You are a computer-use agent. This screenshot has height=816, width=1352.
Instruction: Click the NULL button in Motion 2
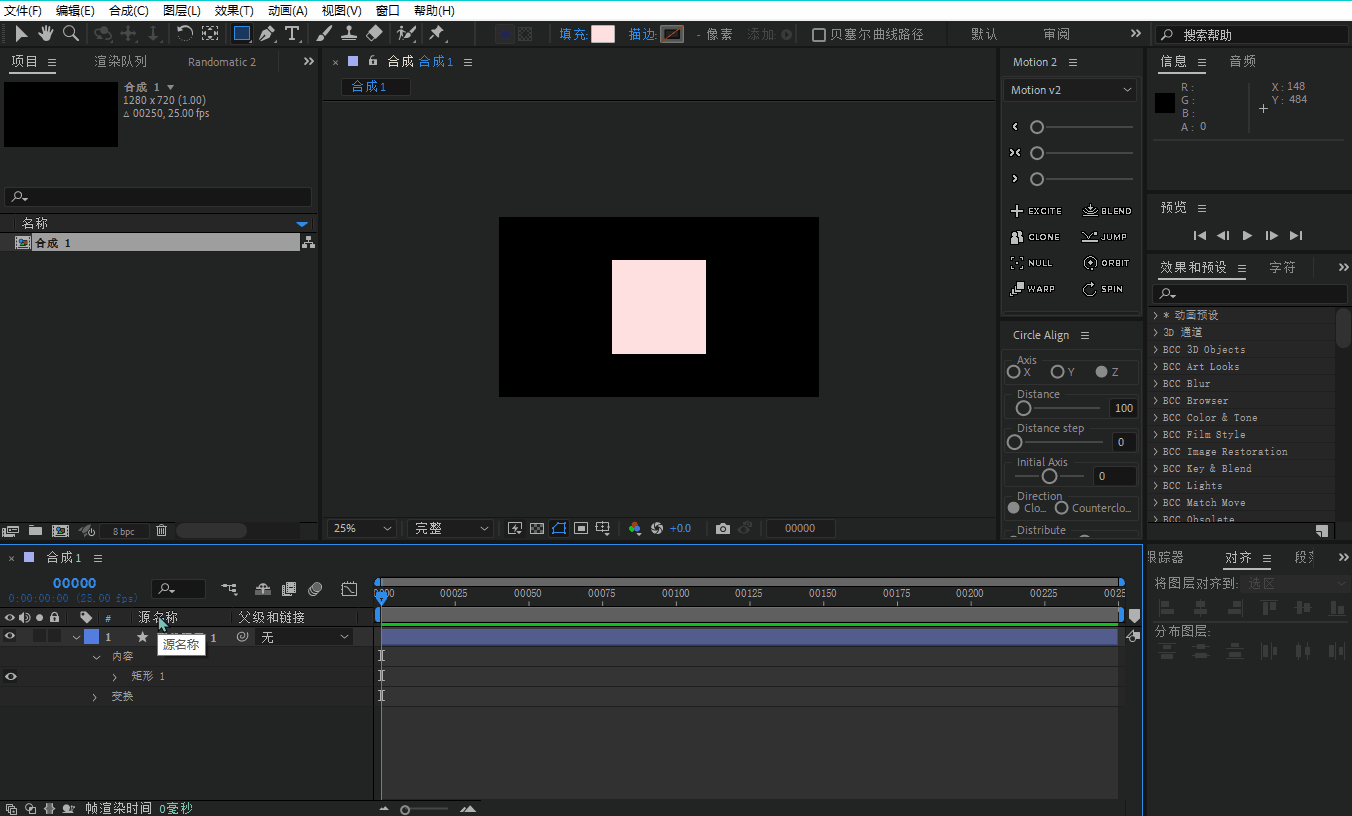pos(1031,263)
